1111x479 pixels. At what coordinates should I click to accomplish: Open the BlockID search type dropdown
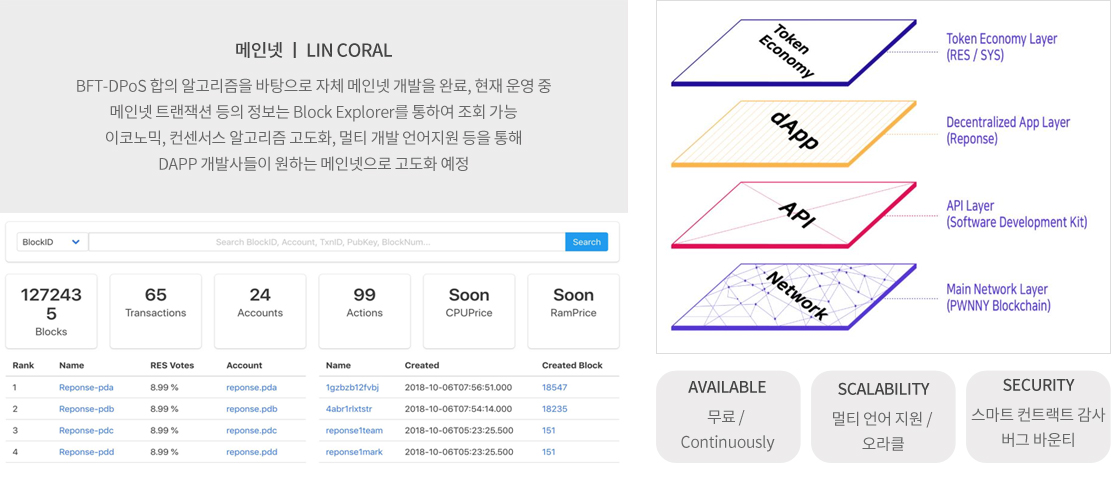coord(52,242)
